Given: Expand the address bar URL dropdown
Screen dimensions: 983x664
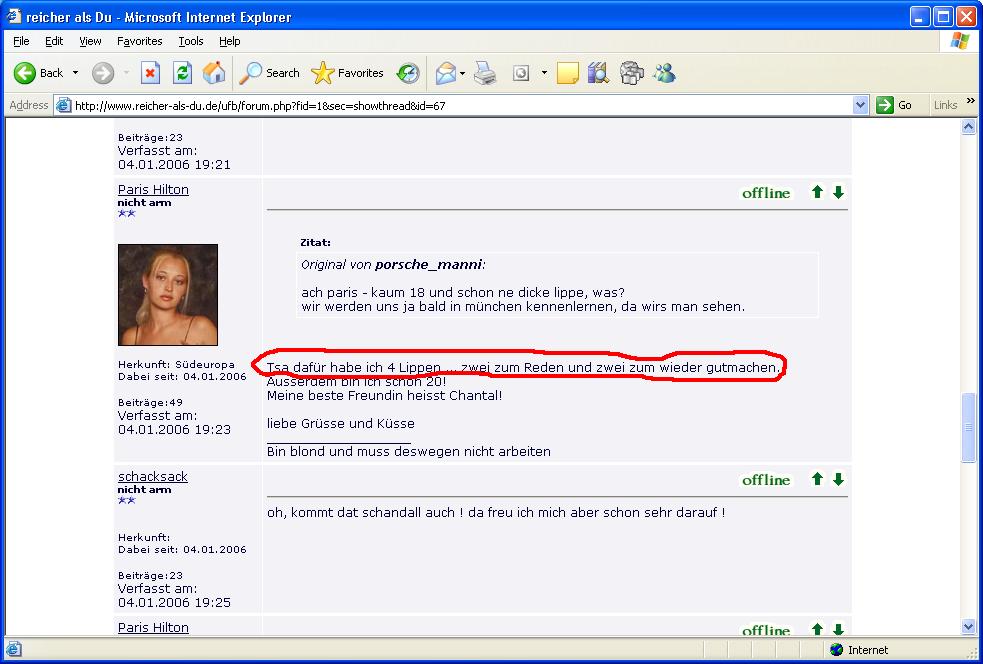Looking at the screenshot, I should click(x=861, y=105).
